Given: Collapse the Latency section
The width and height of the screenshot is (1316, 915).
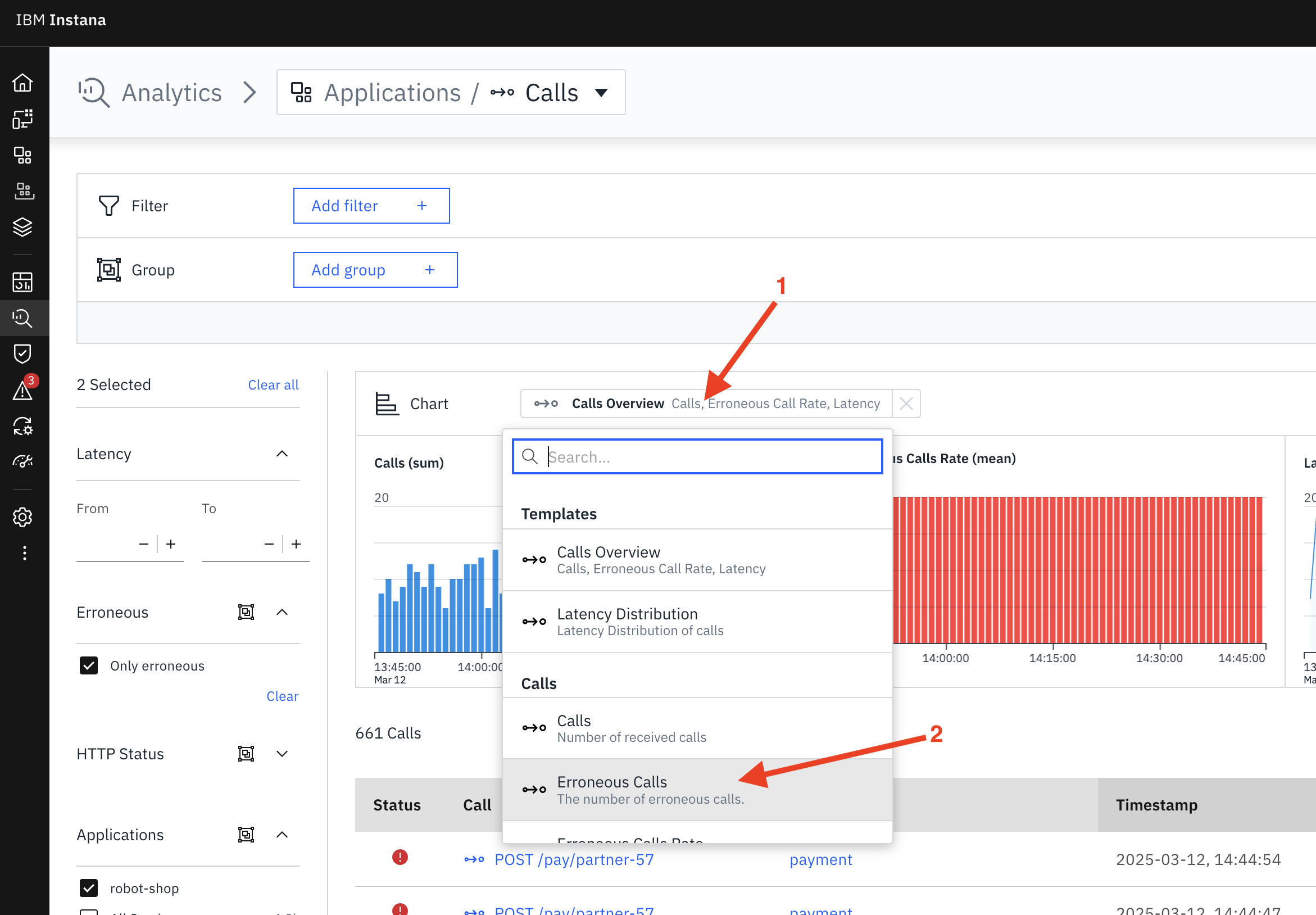Looking at the screenshot, I should coord(282,454).
